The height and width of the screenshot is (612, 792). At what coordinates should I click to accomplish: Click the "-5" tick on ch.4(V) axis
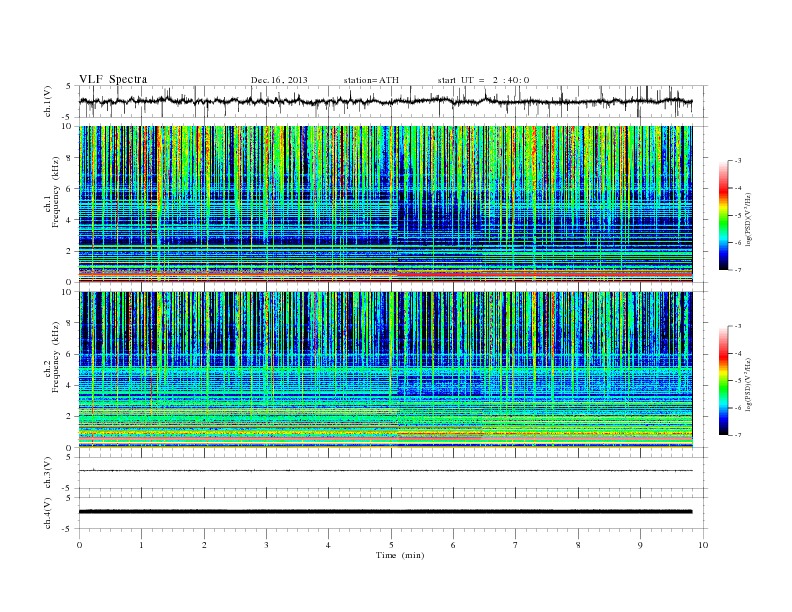(67, 529)
